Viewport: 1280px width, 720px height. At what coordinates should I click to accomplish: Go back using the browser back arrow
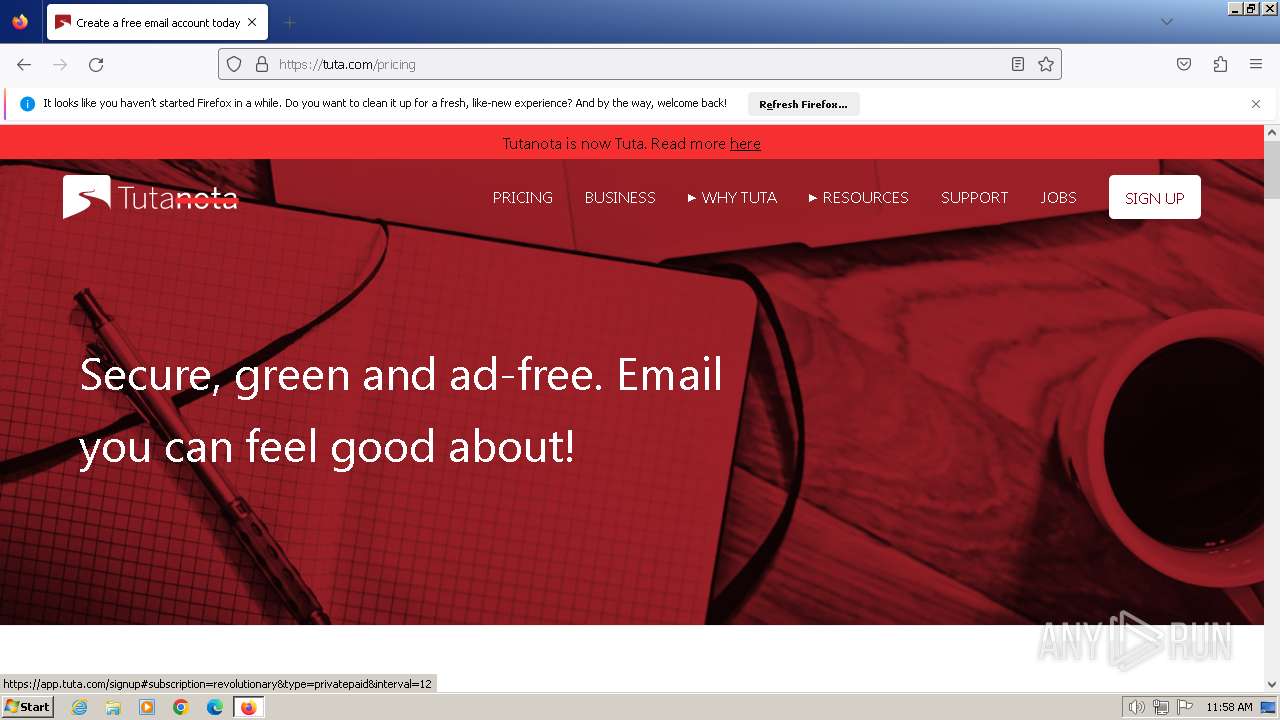[24, 64]
